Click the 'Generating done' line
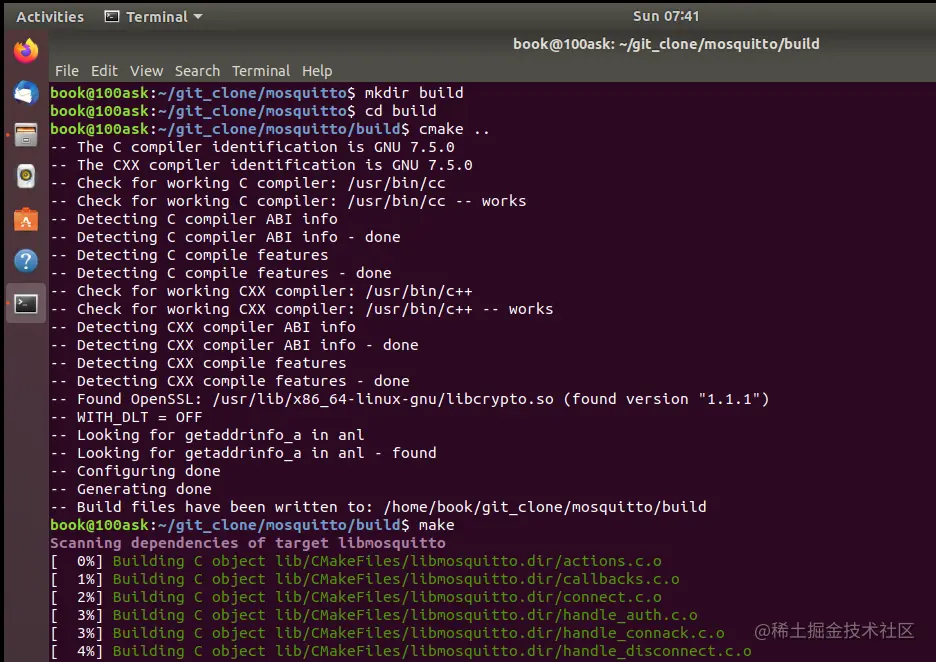Viewport: 936px width, 662px height. [x=131, y=489]
